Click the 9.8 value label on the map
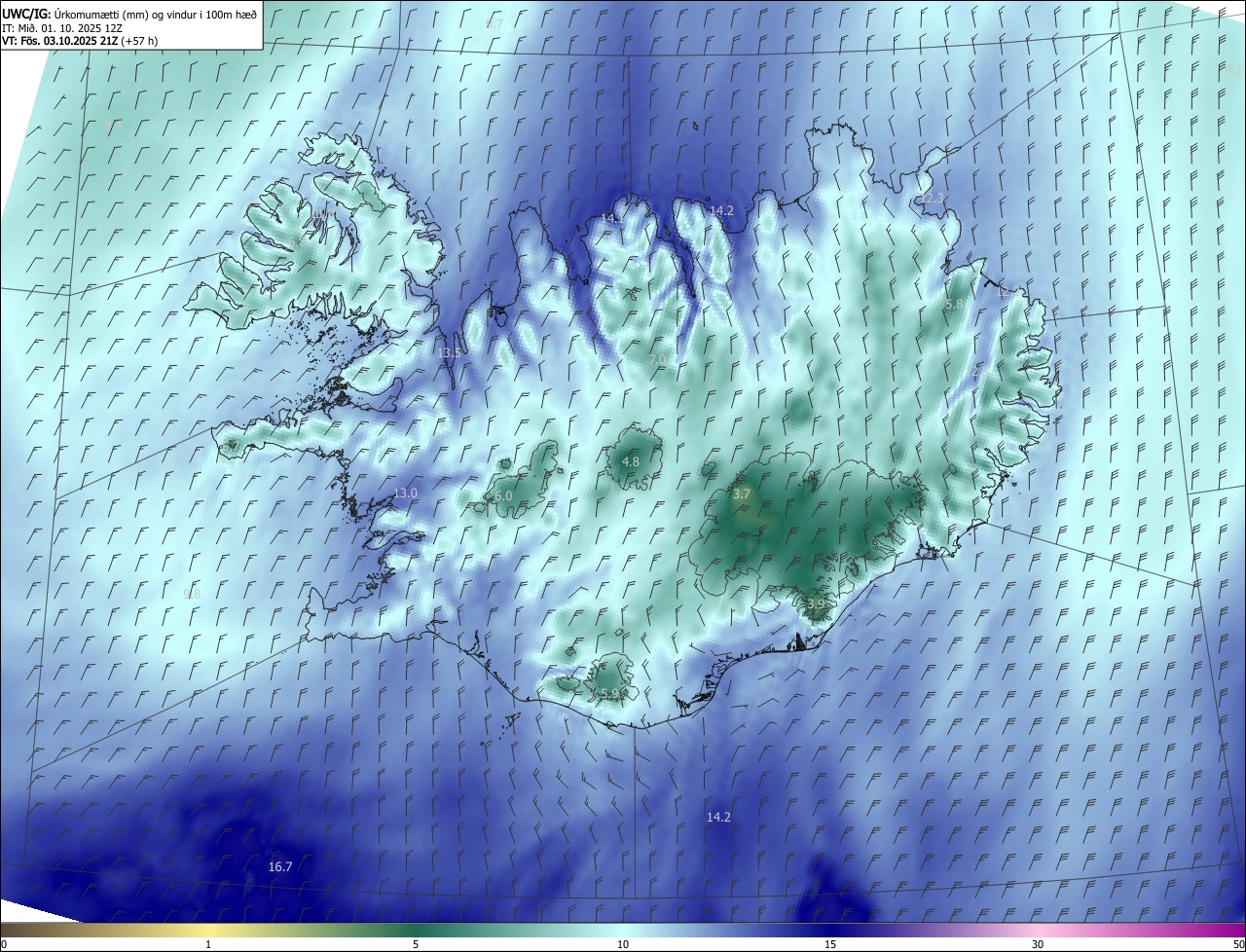 (x=192, y=594)
